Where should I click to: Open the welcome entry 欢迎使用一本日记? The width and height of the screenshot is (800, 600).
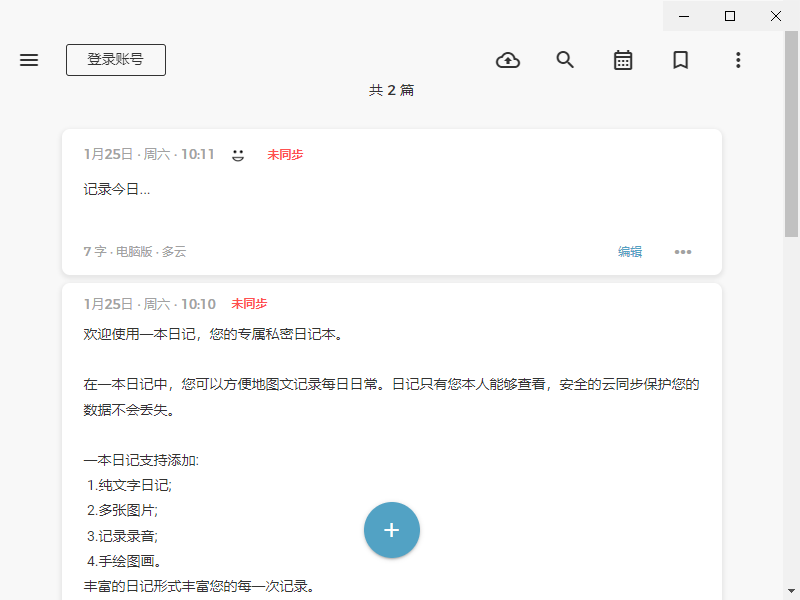pyautogui.click(x=213, y=334)
